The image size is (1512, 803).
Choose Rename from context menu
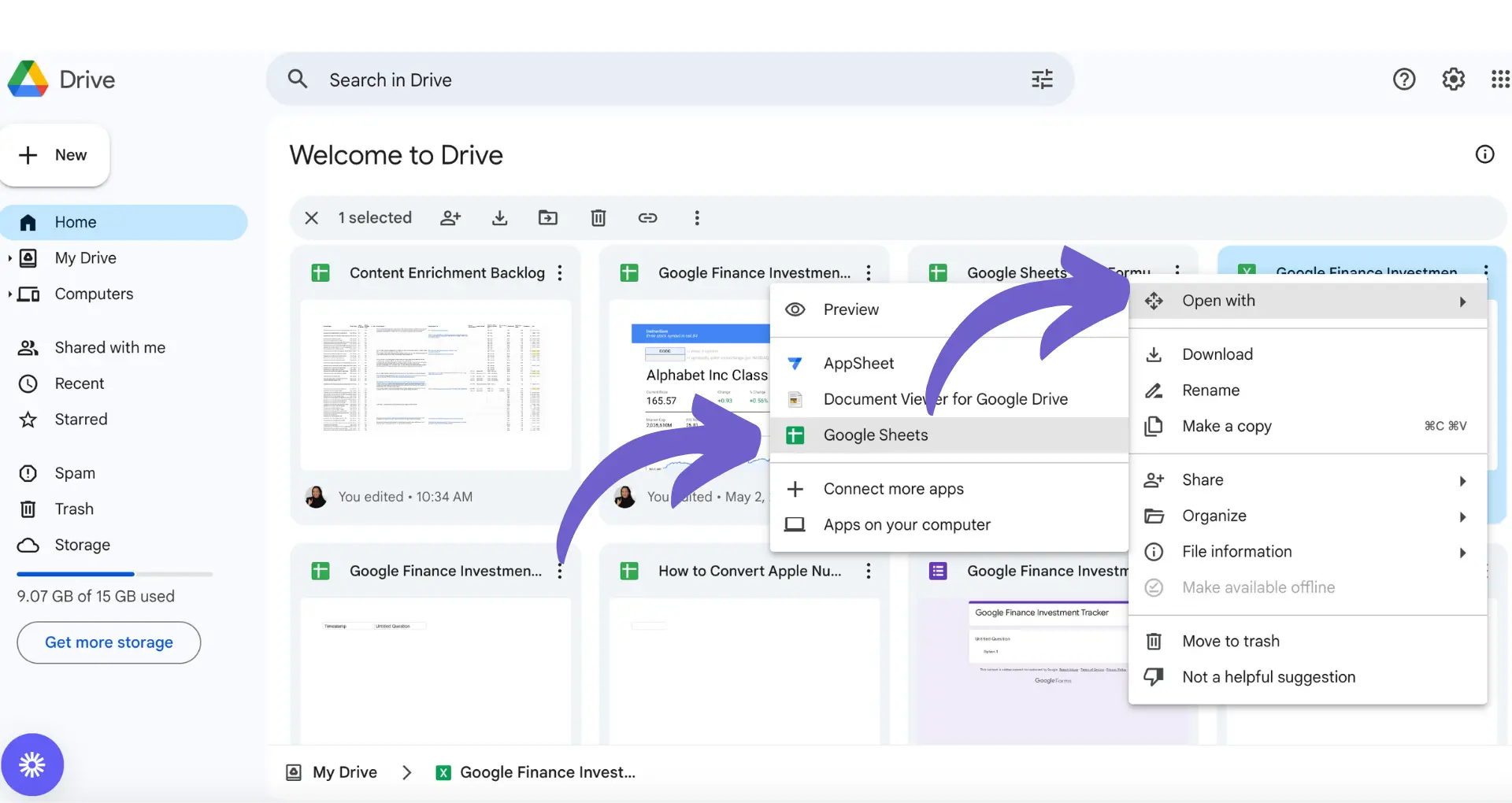[1308, 390]
